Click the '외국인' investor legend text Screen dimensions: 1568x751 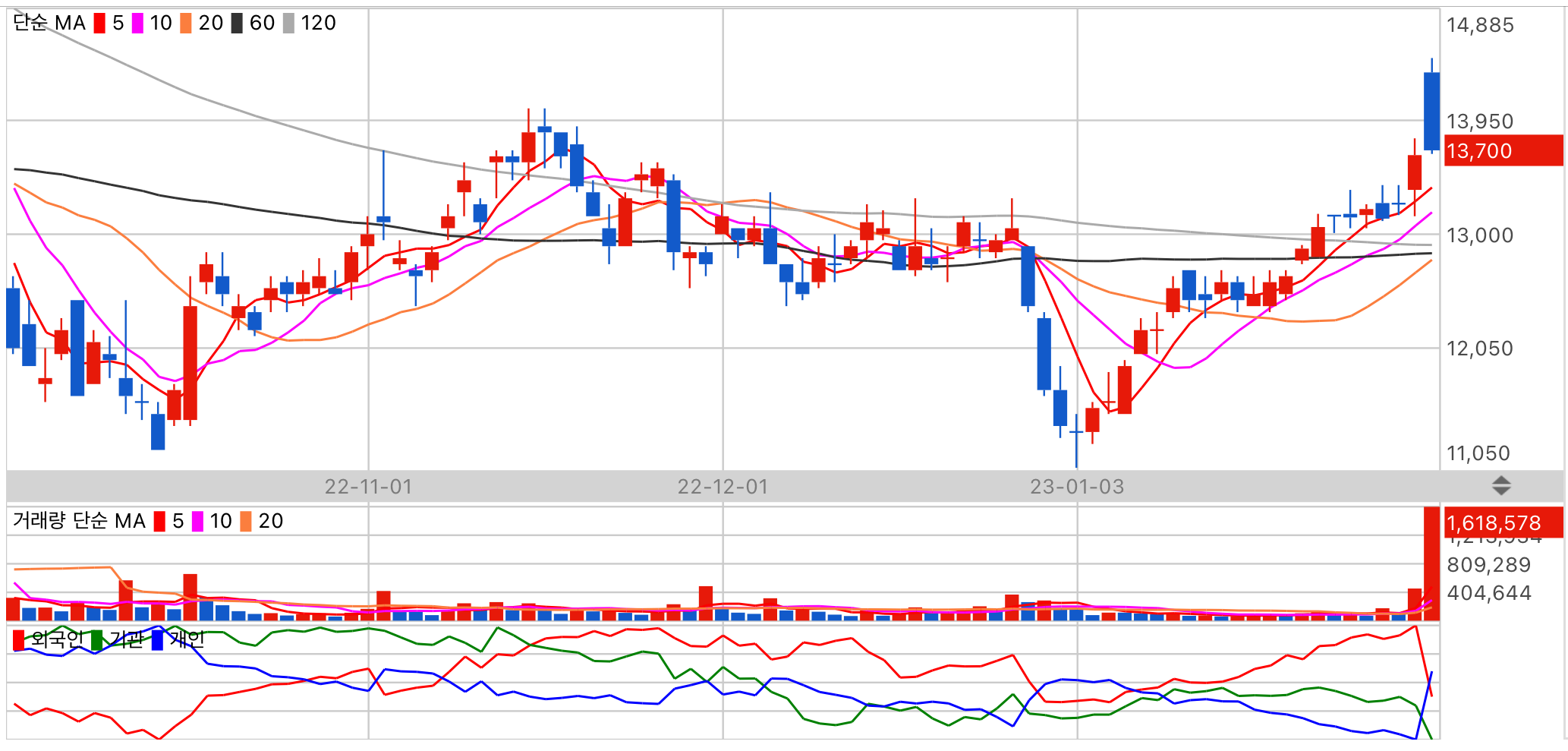coord(57,640)
